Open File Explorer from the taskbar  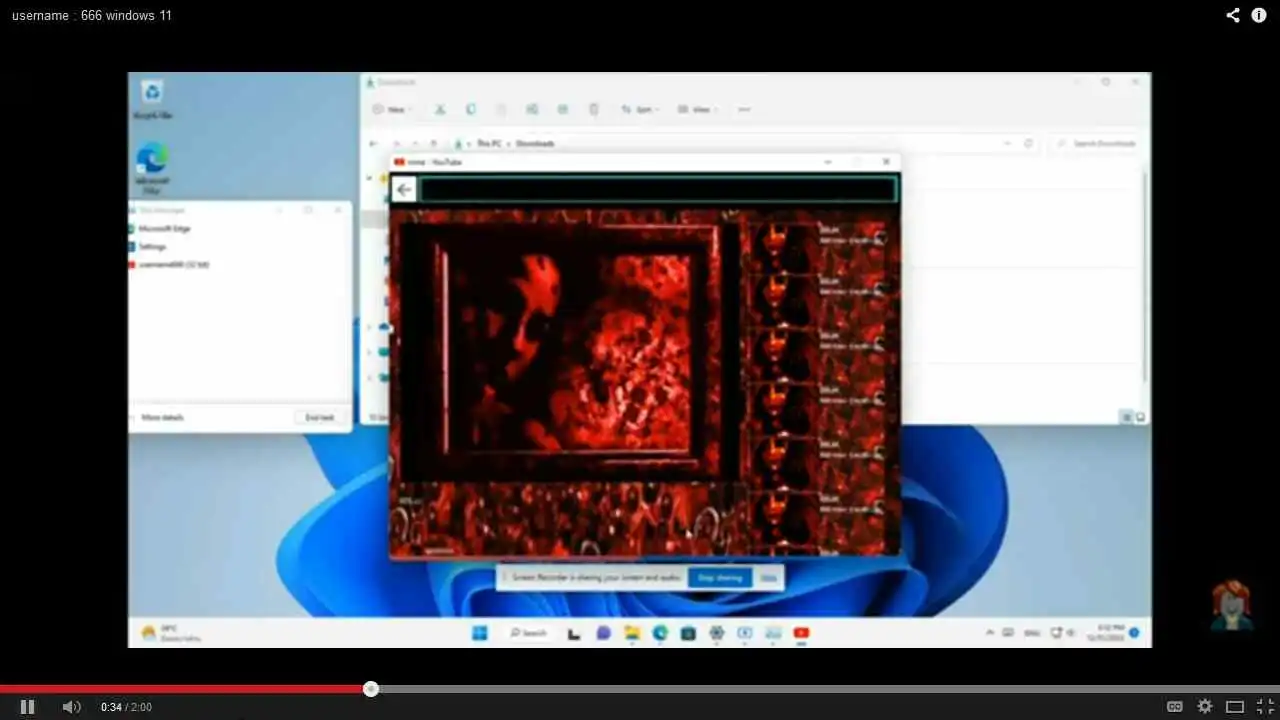click(x=632, y=633)
